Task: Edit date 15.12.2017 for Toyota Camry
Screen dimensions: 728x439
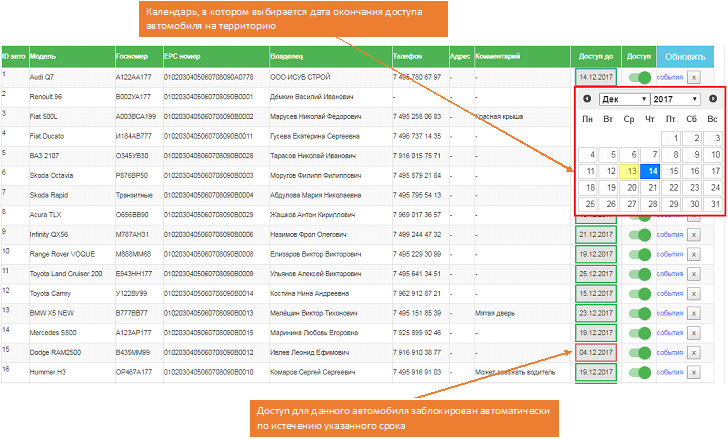Action: [596, 293]
